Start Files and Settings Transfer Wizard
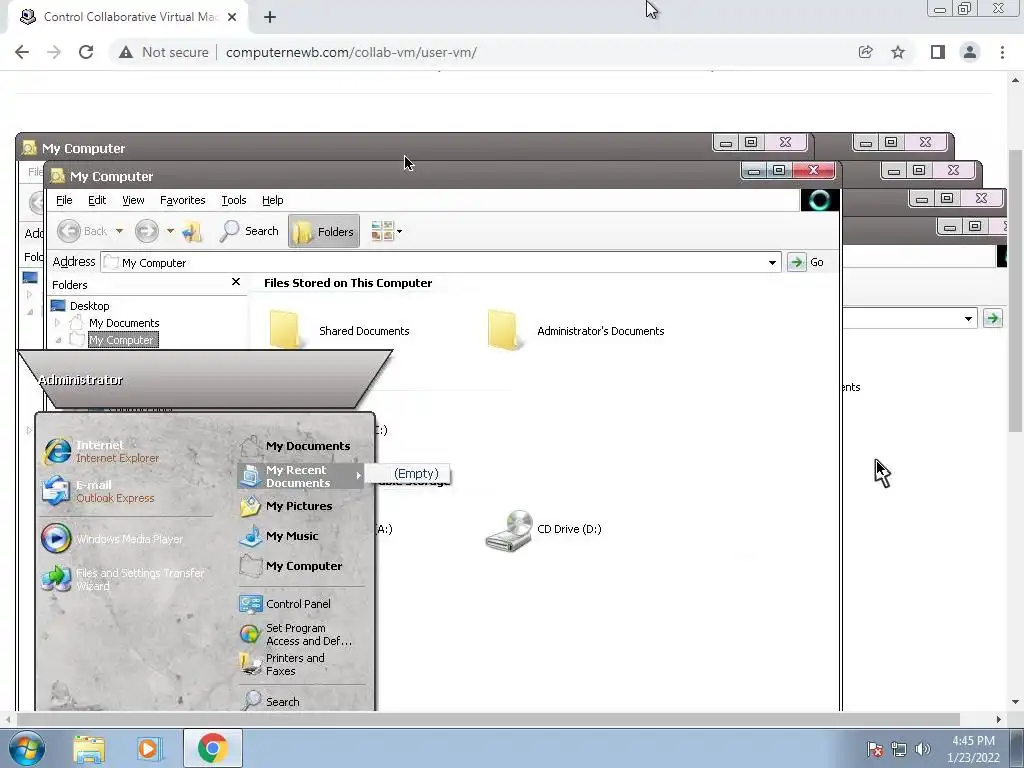The width and height of the screenshot is (1024, 768). (124, 579)
